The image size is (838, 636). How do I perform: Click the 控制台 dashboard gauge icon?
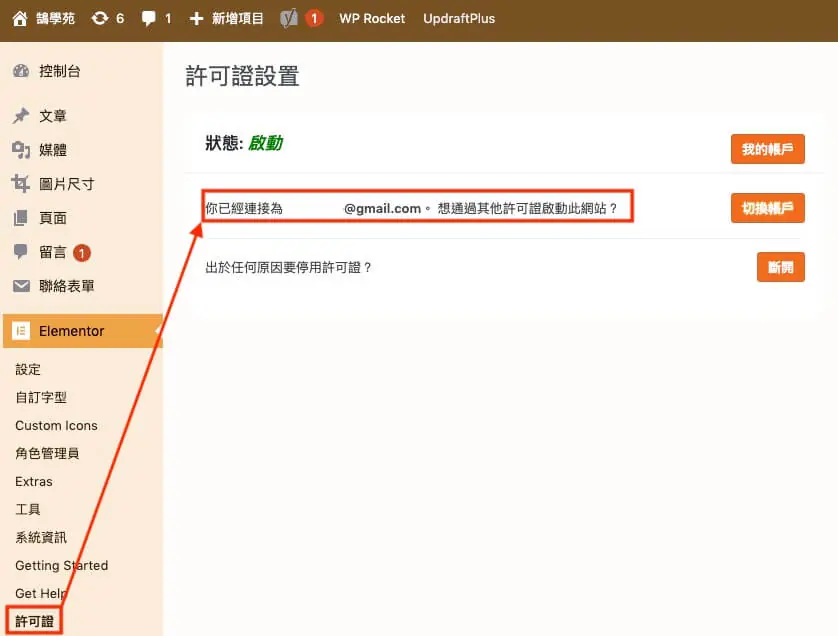[x=21, y=71]
